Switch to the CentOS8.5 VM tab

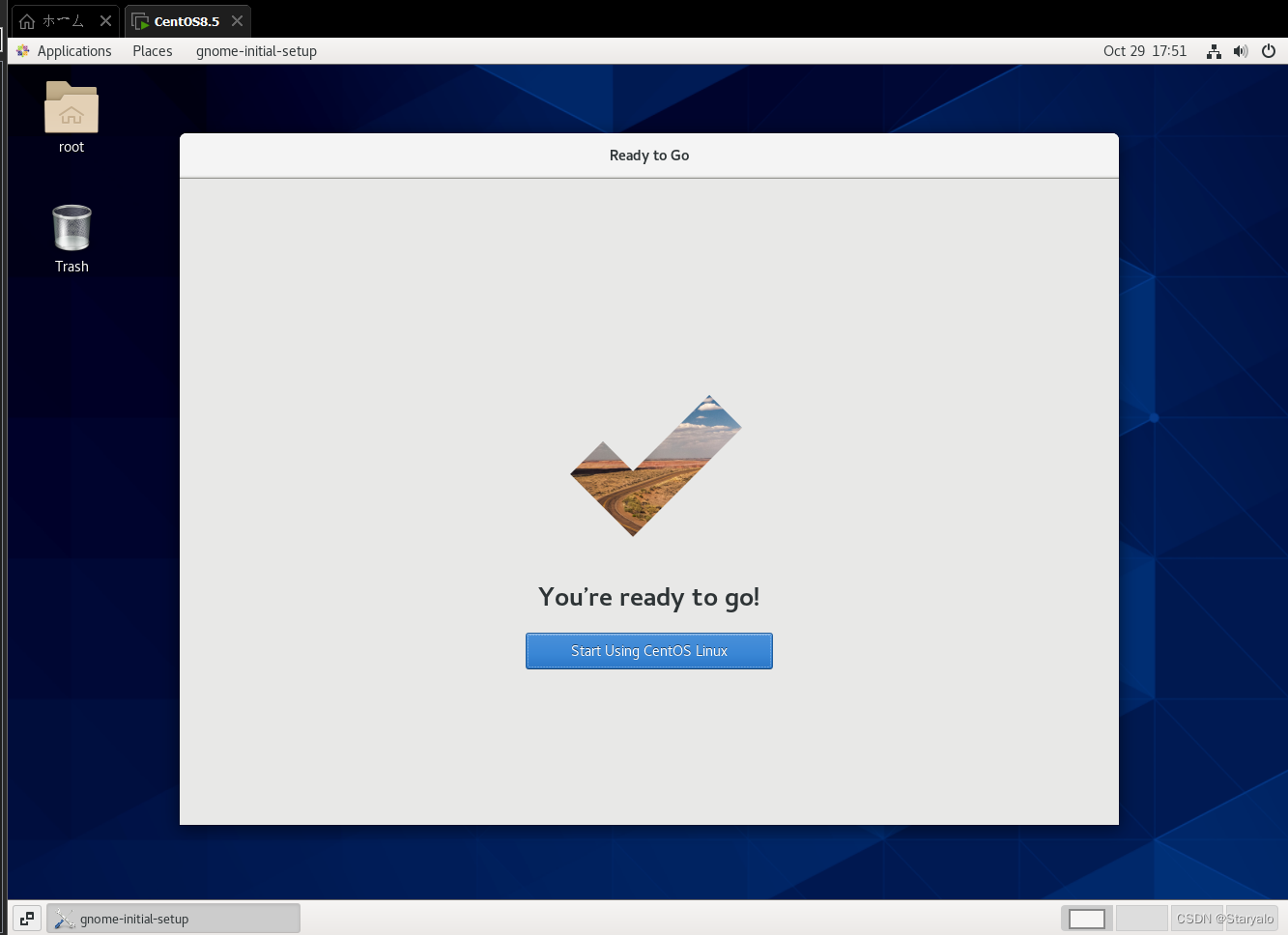[x=187, y=21]
